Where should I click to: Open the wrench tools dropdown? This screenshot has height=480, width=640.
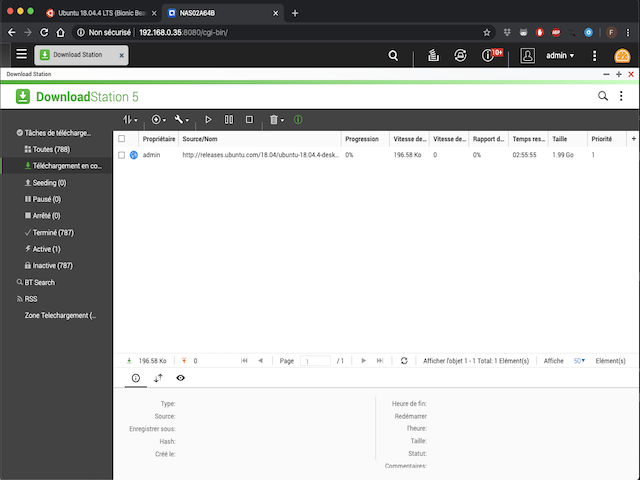[x=182, y=120]
